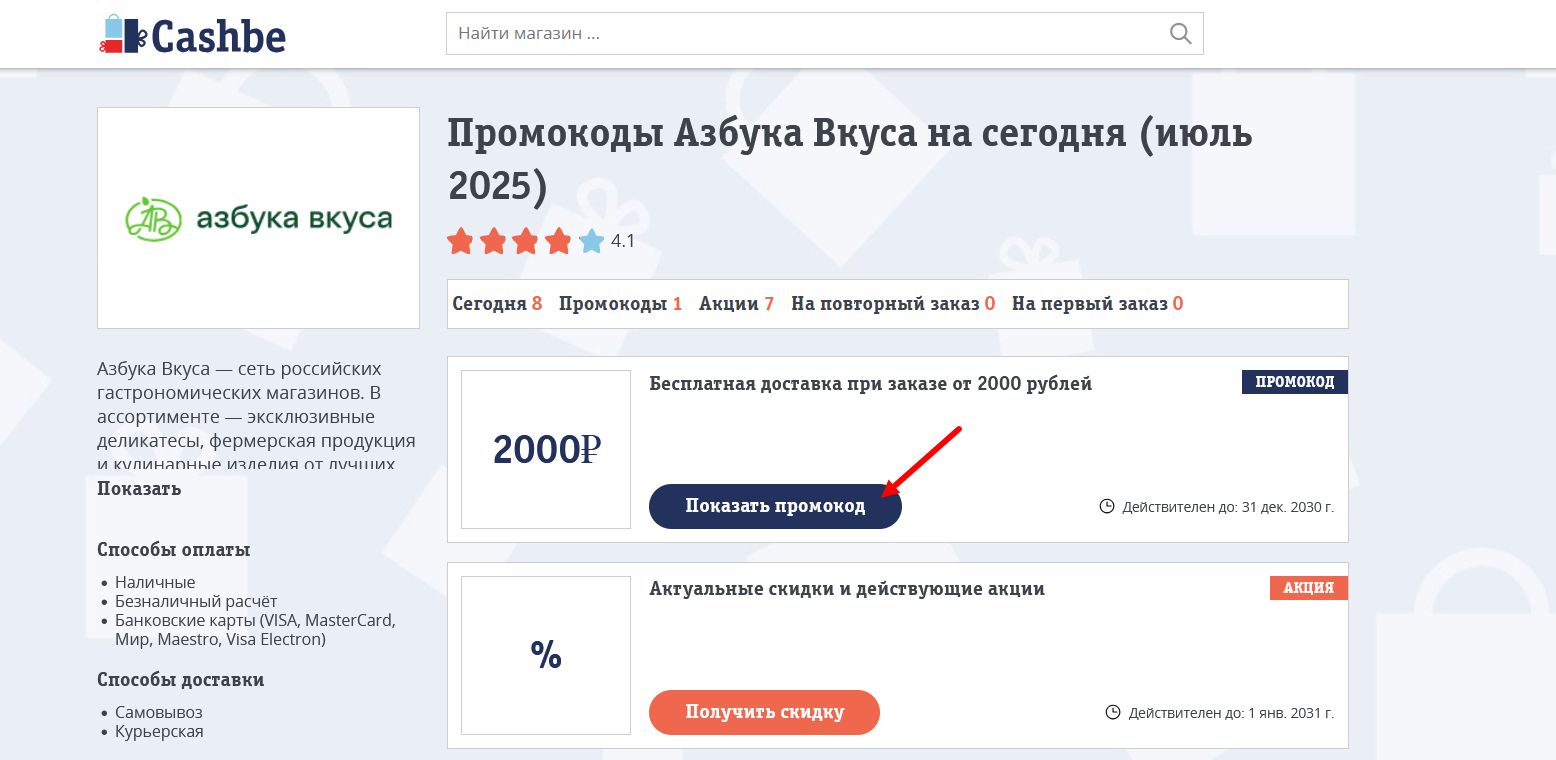This screenshot has width=1556, height=760.
Task: Click the '4.1' rating value
Action: pos(623,241)
